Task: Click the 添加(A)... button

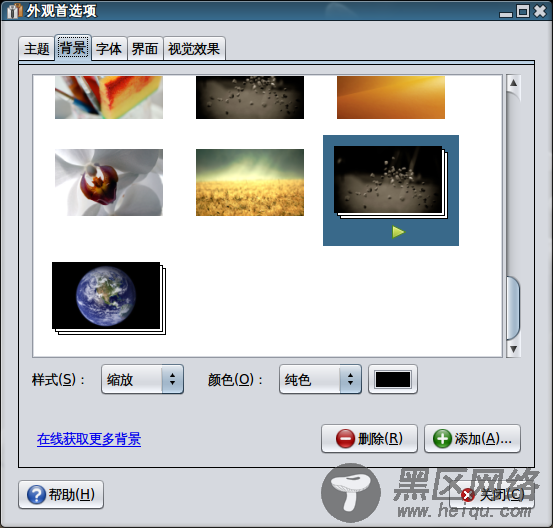Action: (x=472, y=439)
